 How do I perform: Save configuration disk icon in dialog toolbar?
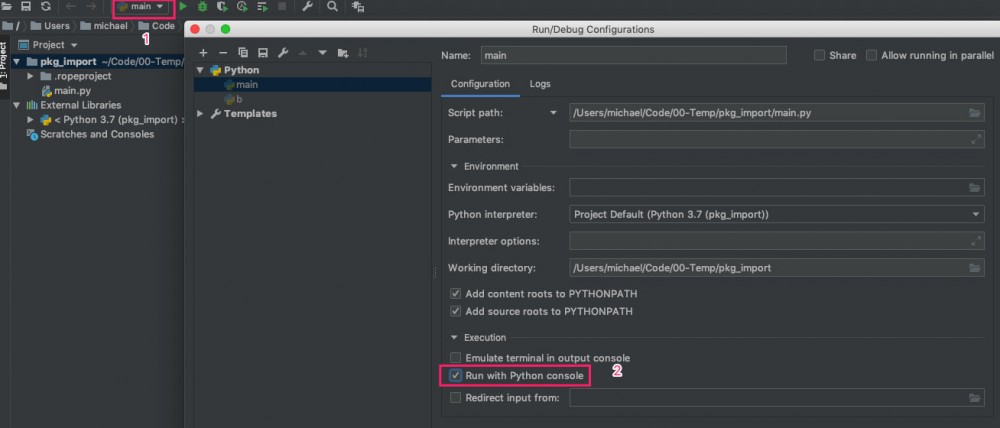[262, 53]
